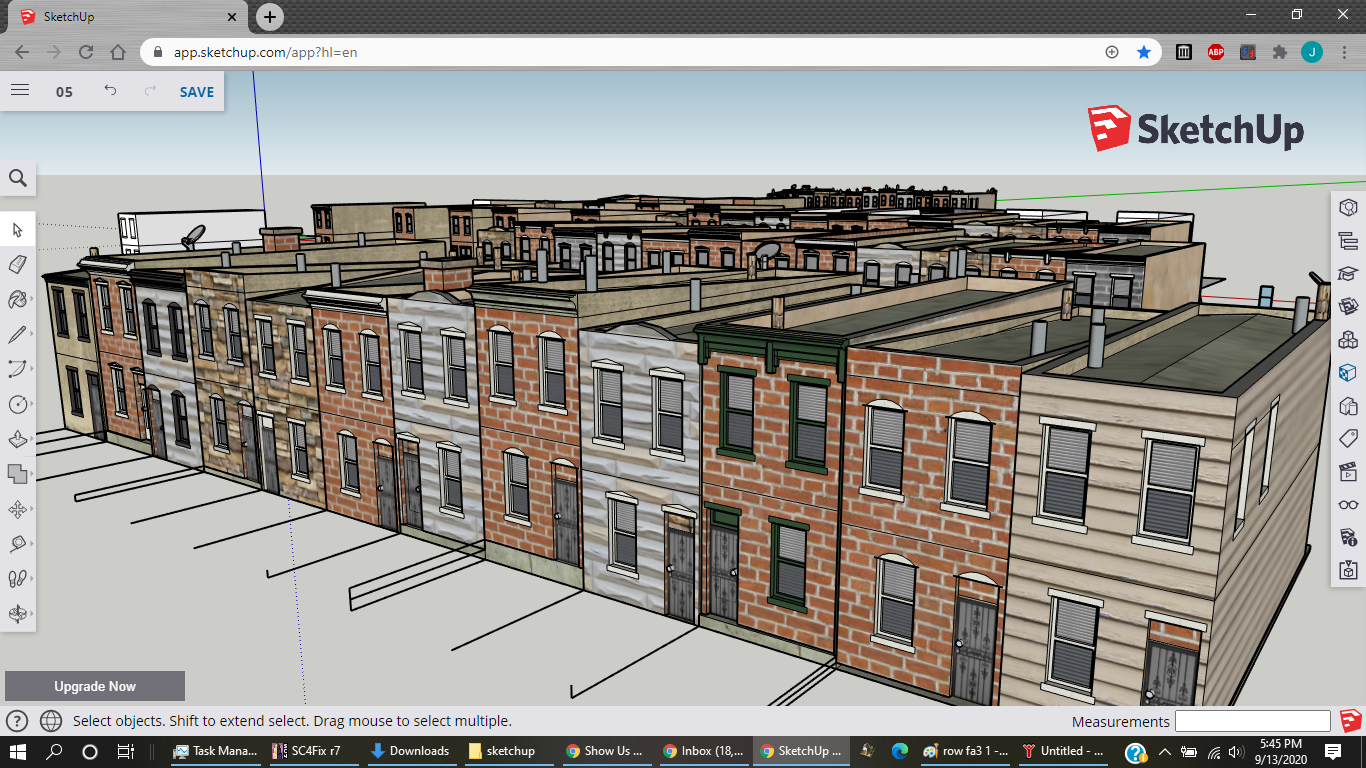1366x768 pixels.
Task: Open the Styles glasses panel
Action: point(1348,505)
